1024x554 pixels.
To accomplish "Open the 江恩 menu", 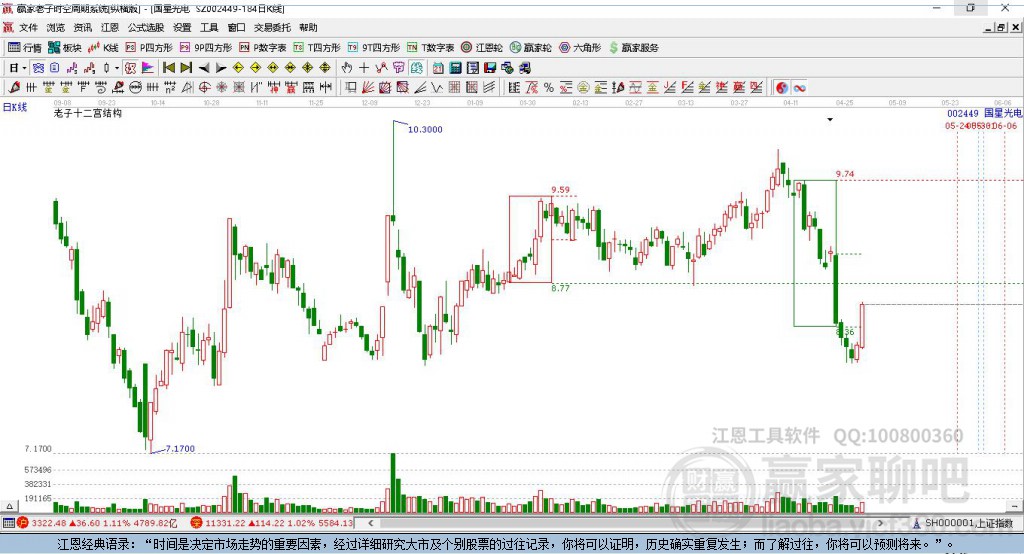I will pyautogui.click(x=110, y=27).
